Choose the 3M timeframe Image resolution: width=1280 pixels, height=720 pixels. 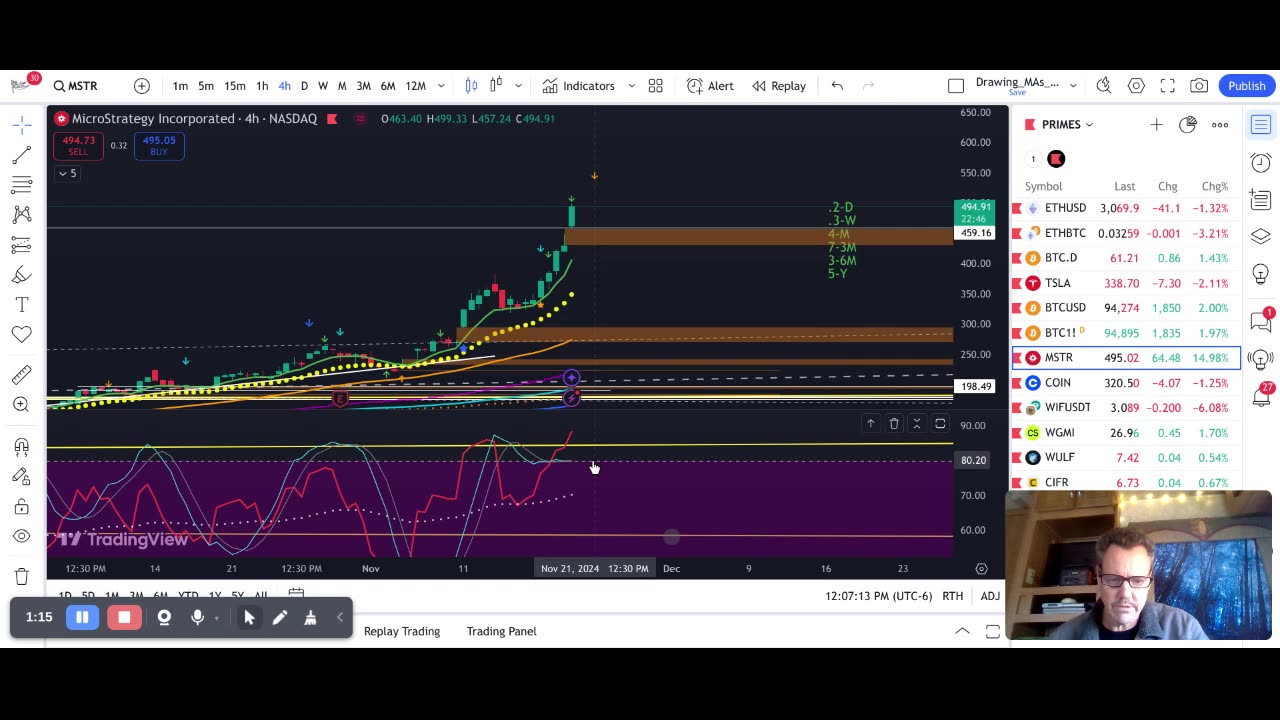click(363, 86)
